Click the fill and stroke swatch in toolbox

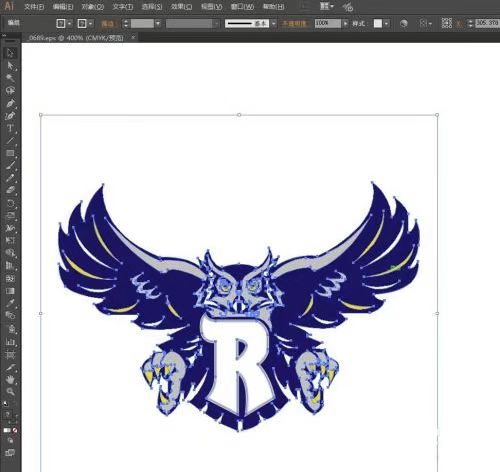click(x=7, y=415)
